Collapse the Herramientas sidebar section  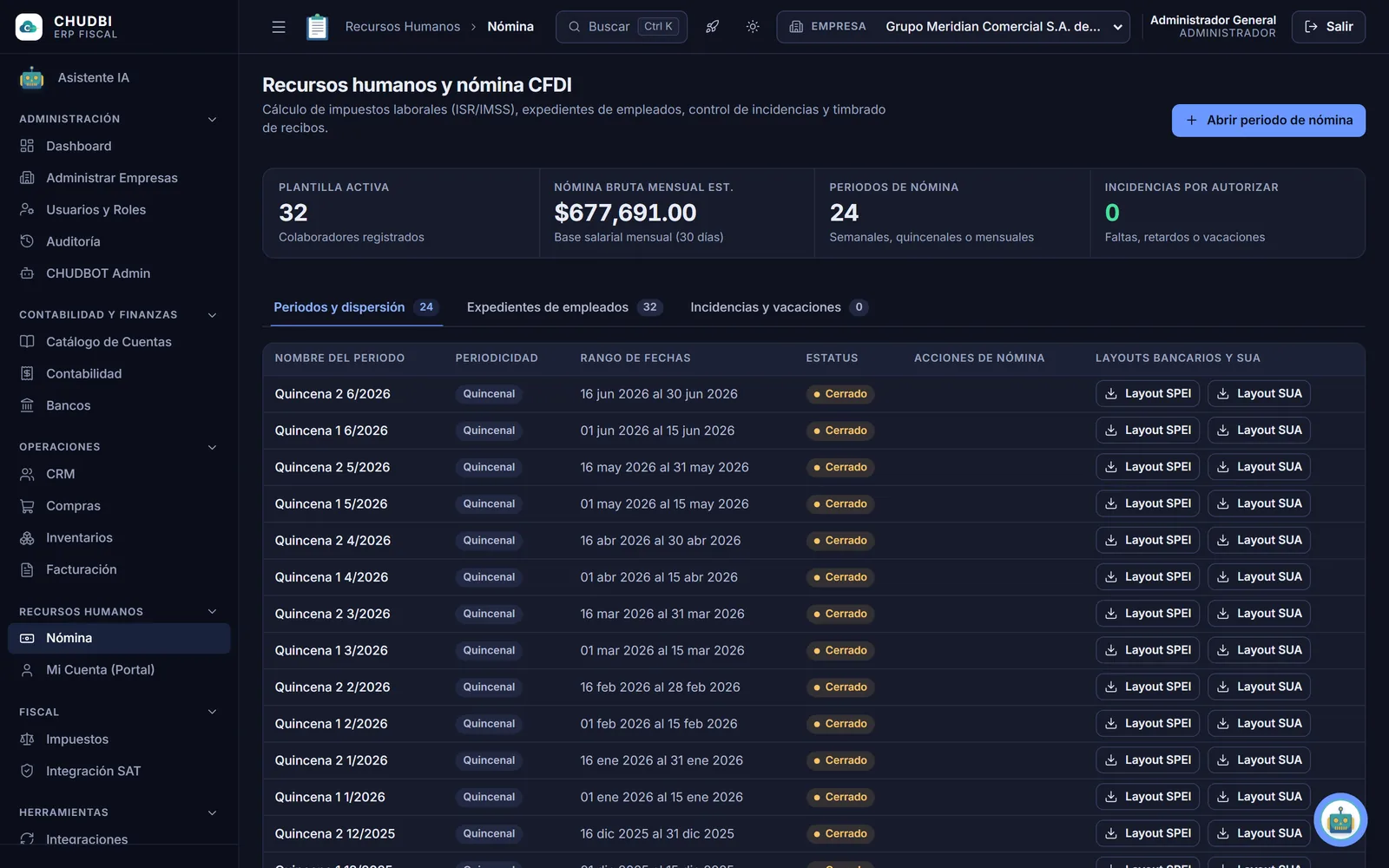(x=212, y=812)
